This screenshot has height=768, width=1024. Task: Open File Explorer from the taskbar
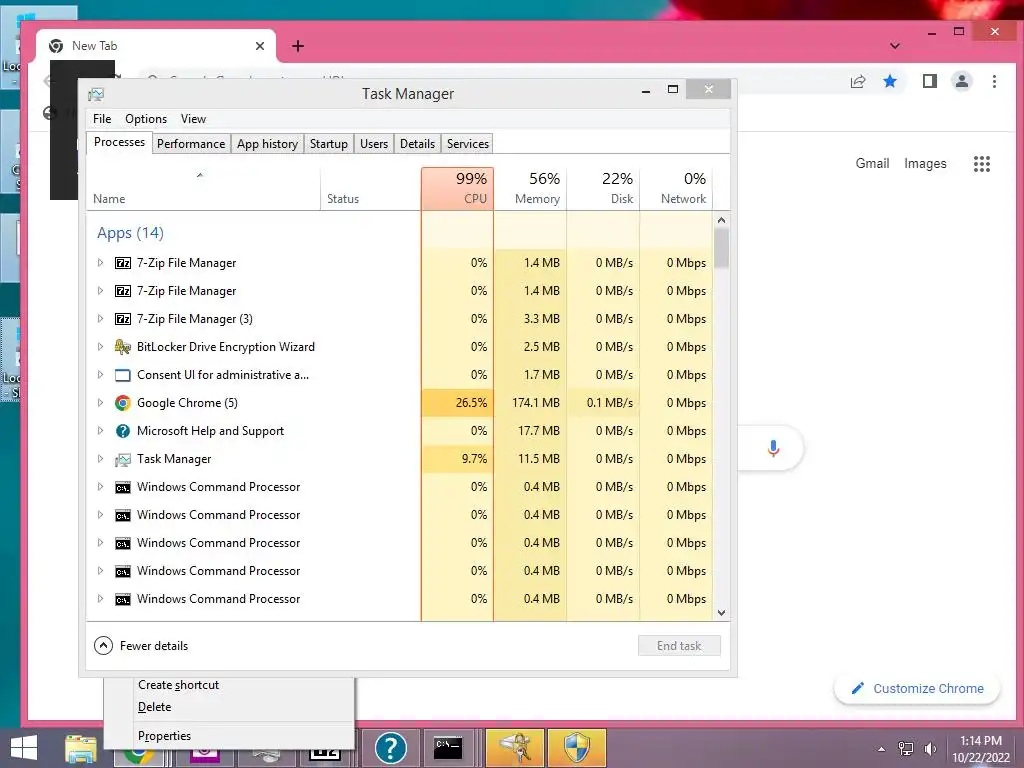coord(81,748)
